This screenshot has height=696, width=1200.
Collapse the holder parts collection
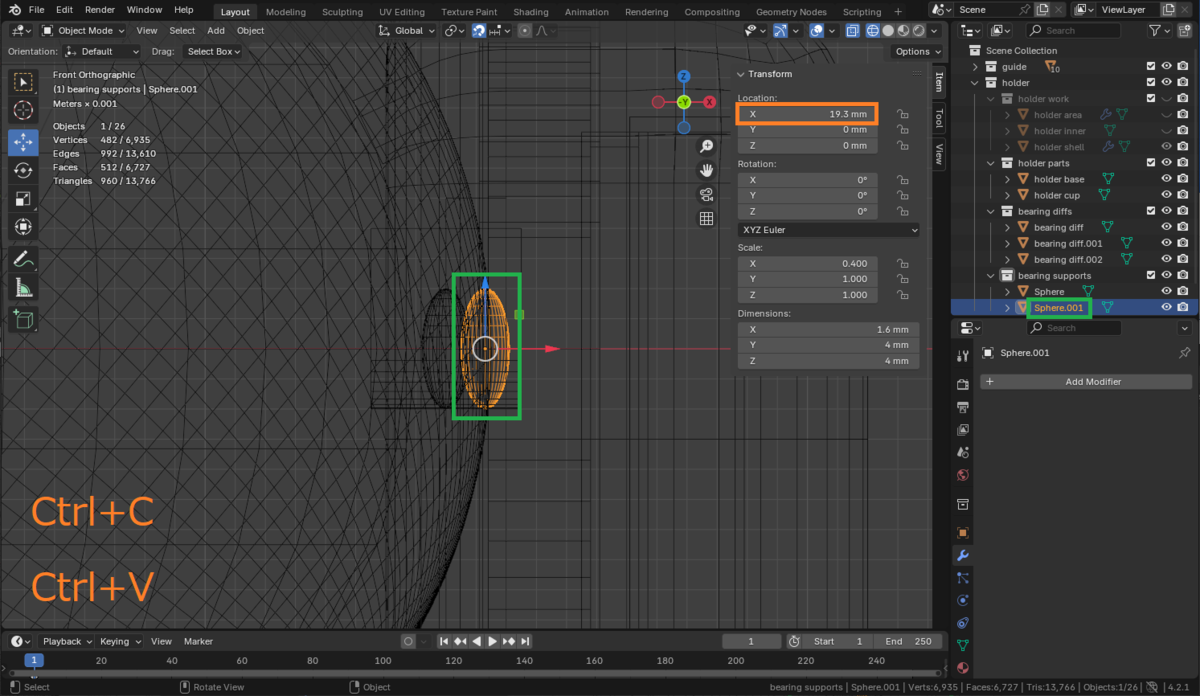(x=991, y=163)
